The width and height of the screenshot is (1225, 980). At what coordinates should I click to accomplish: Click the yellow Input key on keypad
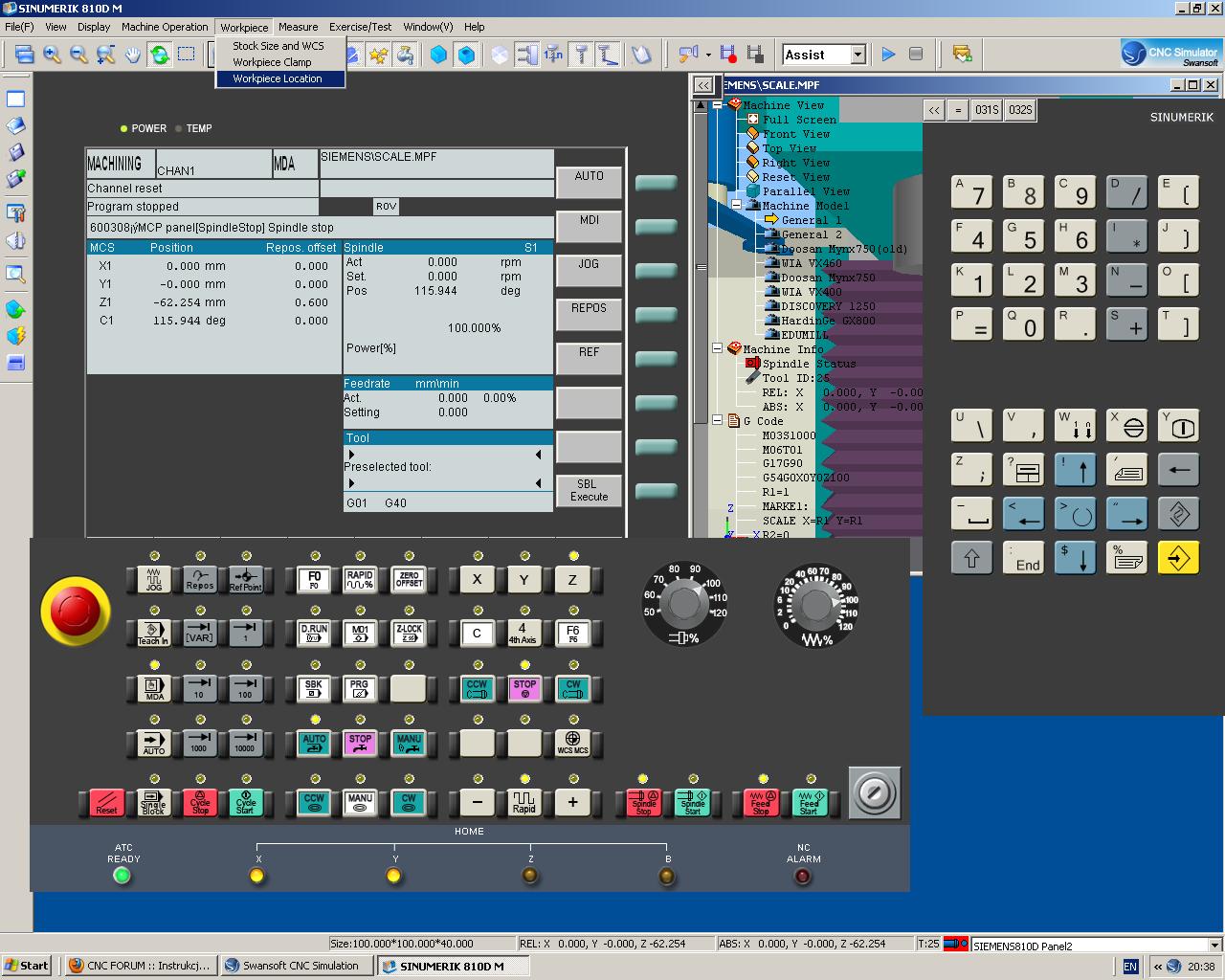[1178, 557]
